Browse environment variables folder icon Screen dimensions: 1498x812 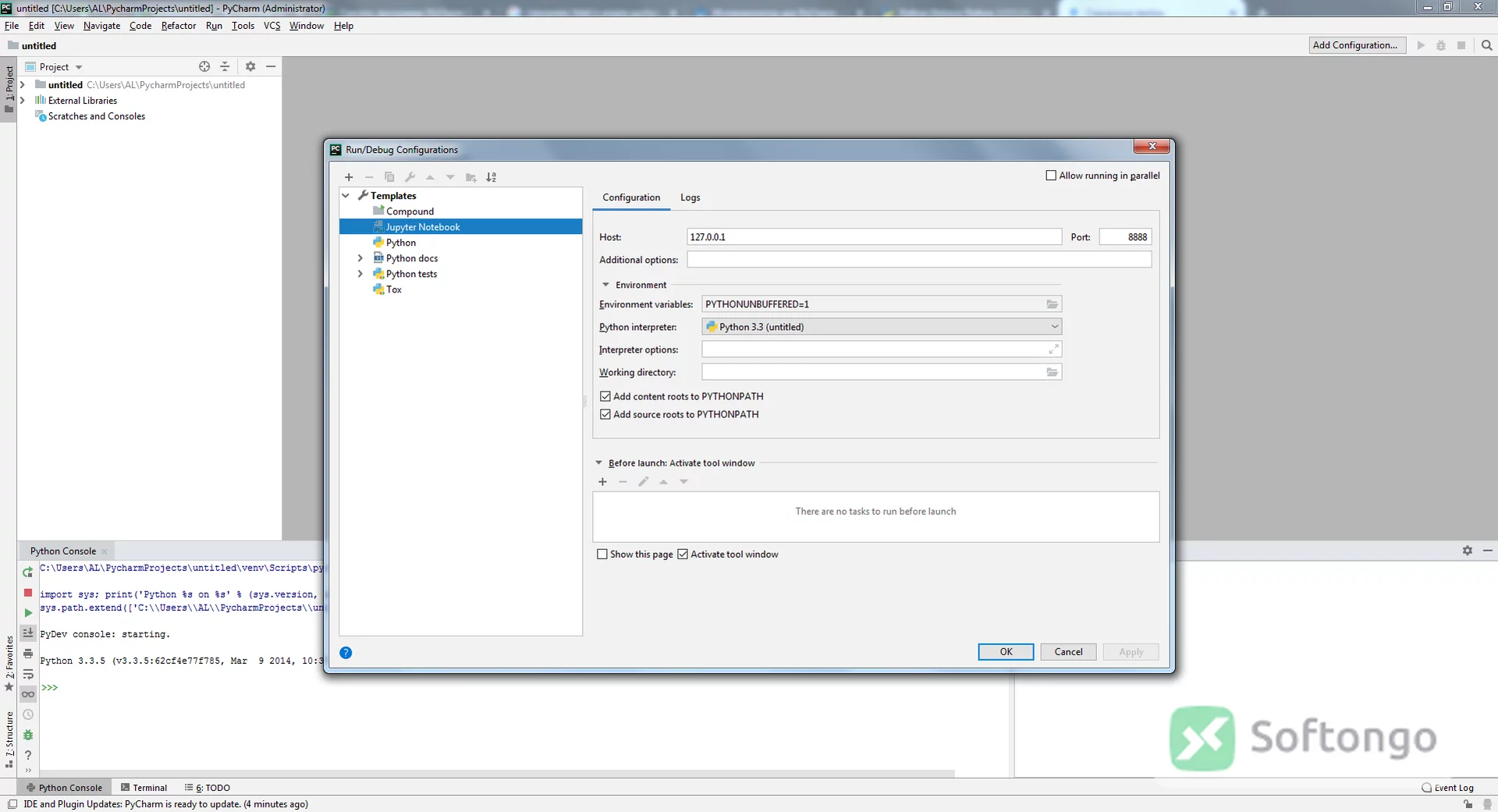tap(1052, 304)
